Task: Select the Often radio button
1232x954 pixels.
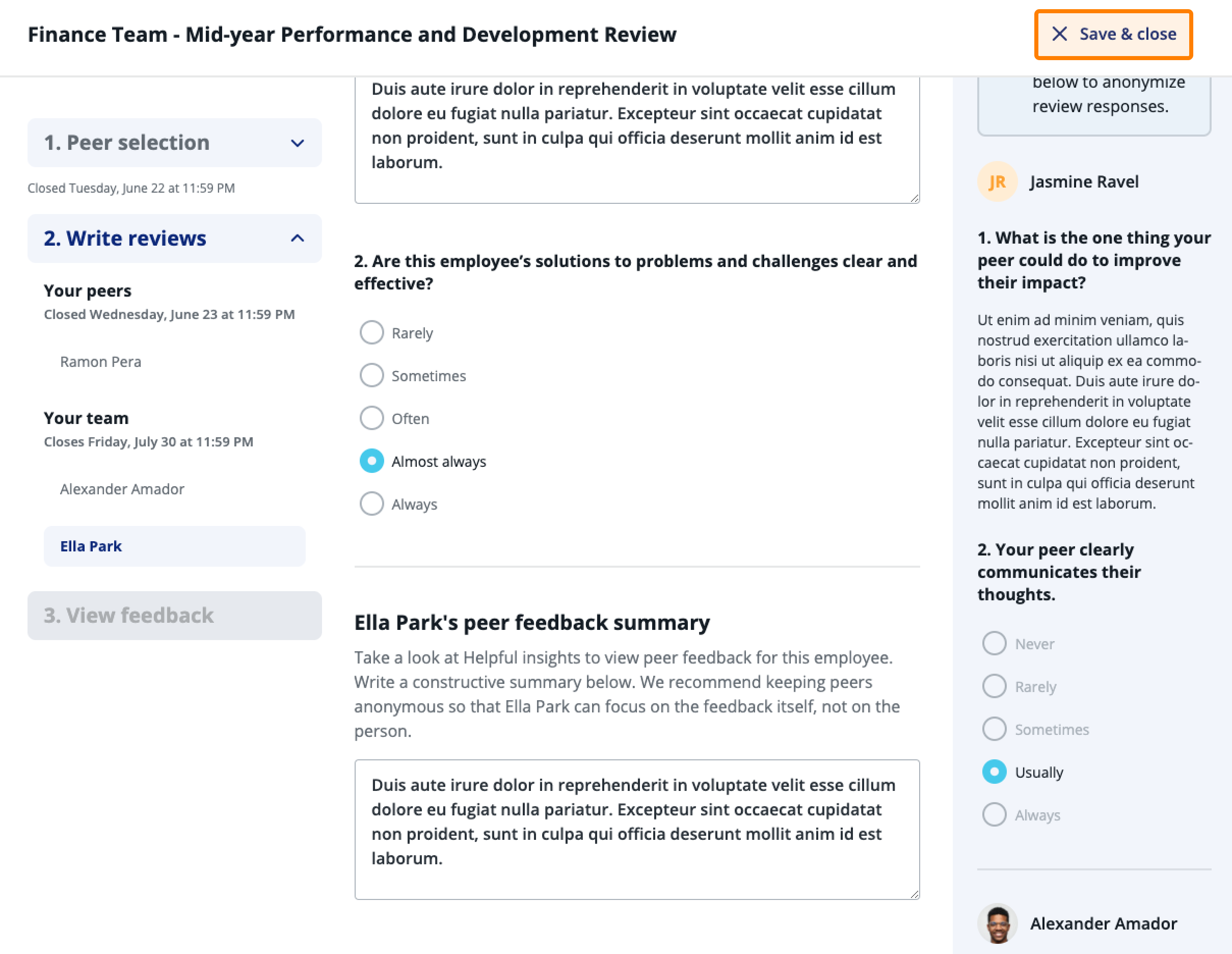Action: tap(372, 418)
